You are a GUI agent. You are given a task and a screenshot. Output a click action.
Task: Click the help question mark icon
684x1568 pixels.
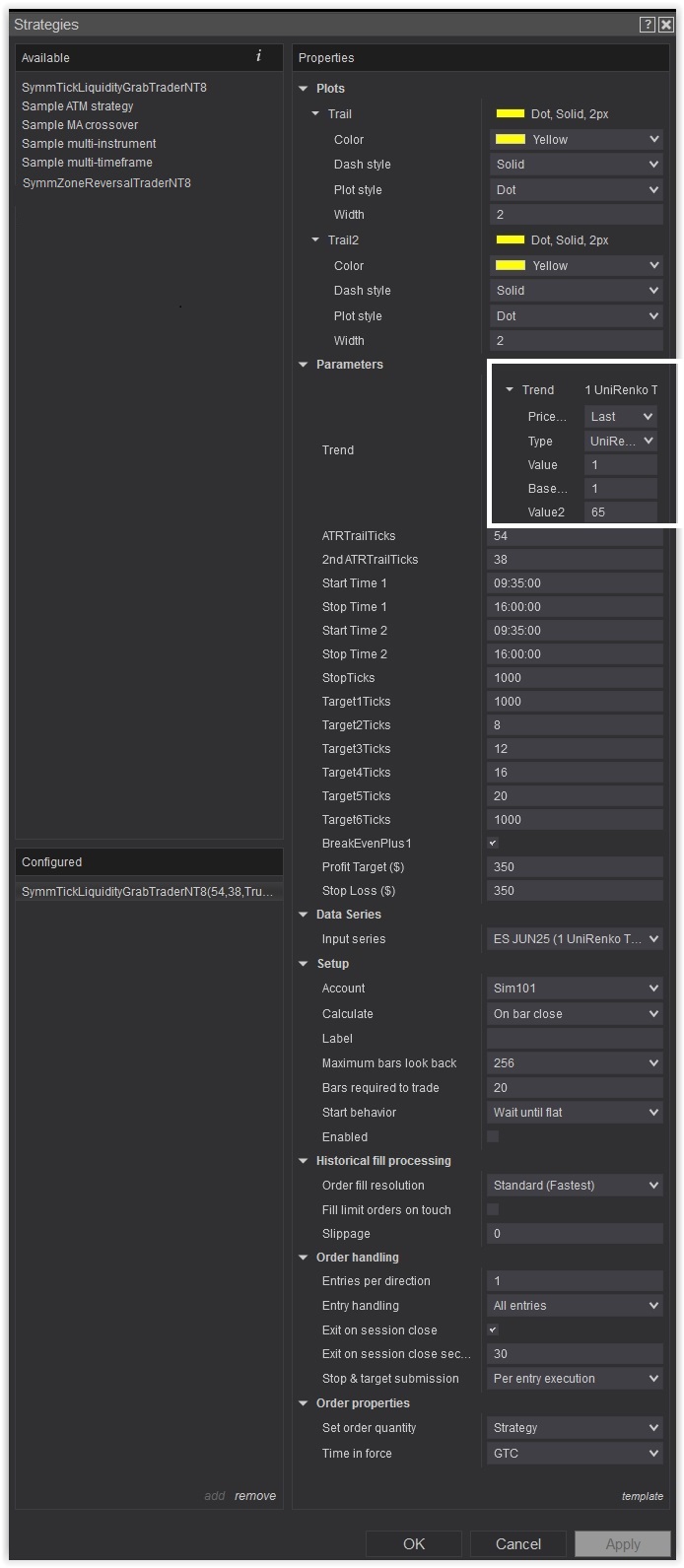click(647, 25)
